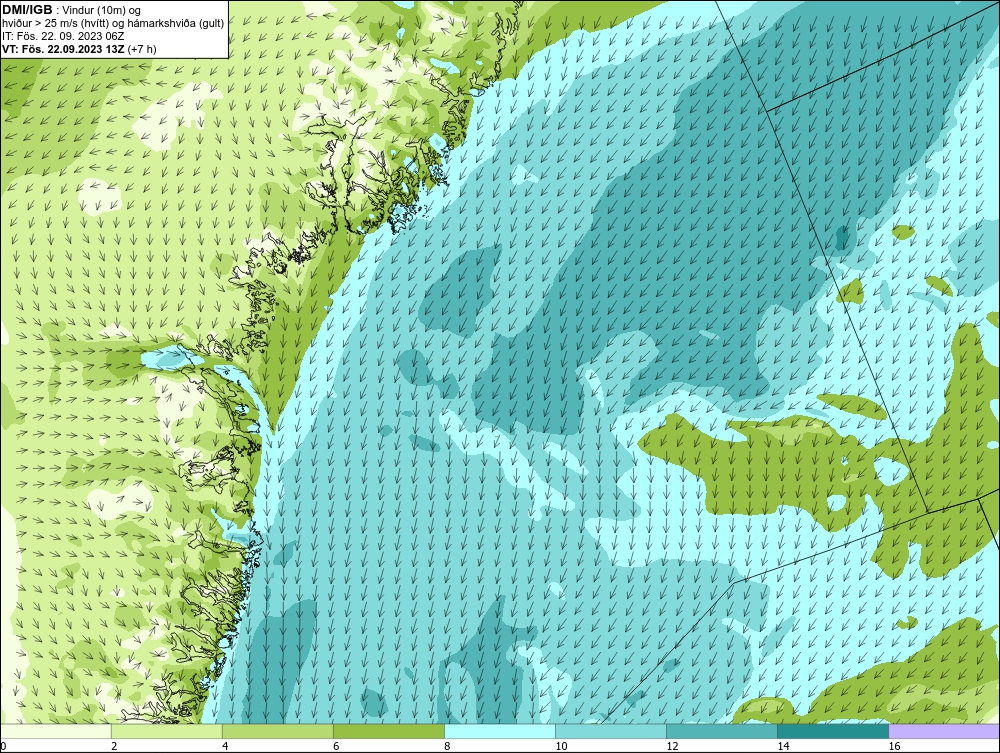The image size is (1000, 753).
Task: Click the '(+7 h)' forecast offset text
Action: 142,49
